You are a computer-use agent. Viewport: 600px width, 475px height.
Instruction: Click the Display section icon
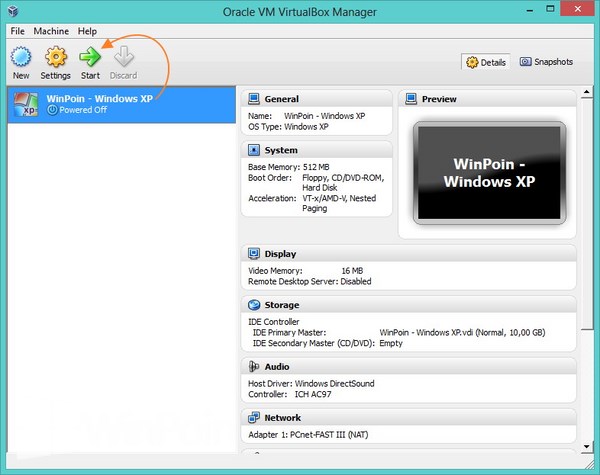pyautogui.click(x=254, y=253)
